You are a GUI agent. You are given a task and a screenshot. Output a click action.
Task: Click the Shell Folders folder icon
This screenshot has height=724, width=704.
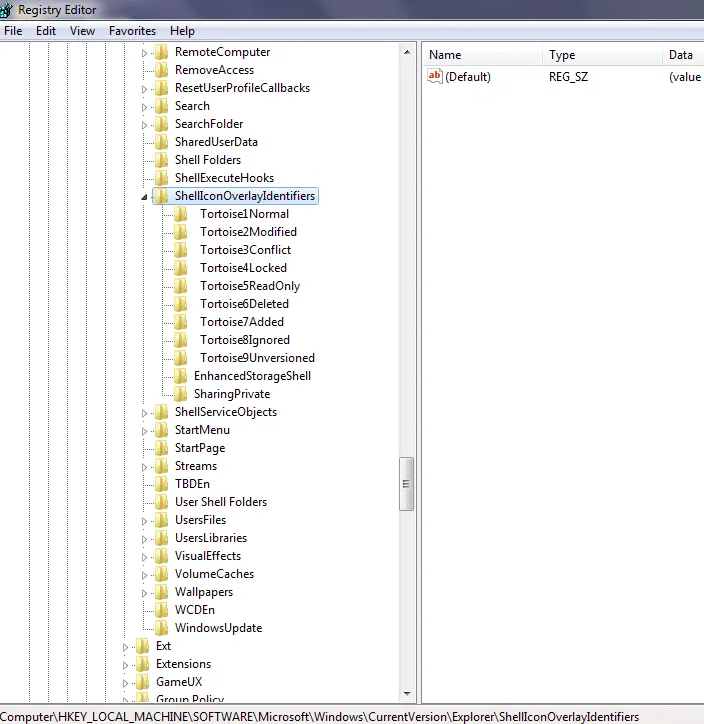pyautogui.click(x=161, y=160)
